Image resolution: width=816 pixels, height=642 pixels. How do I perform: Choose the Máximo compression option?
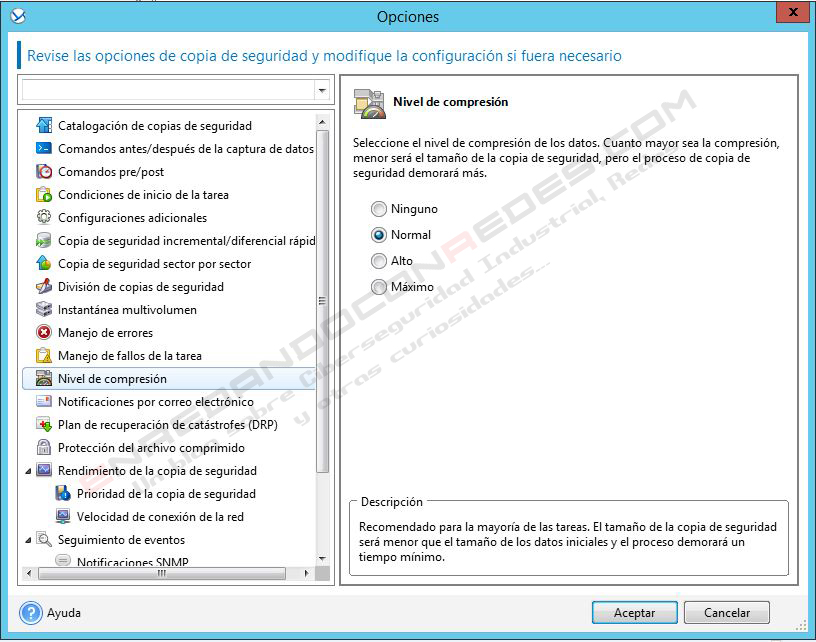coord(379,287)
